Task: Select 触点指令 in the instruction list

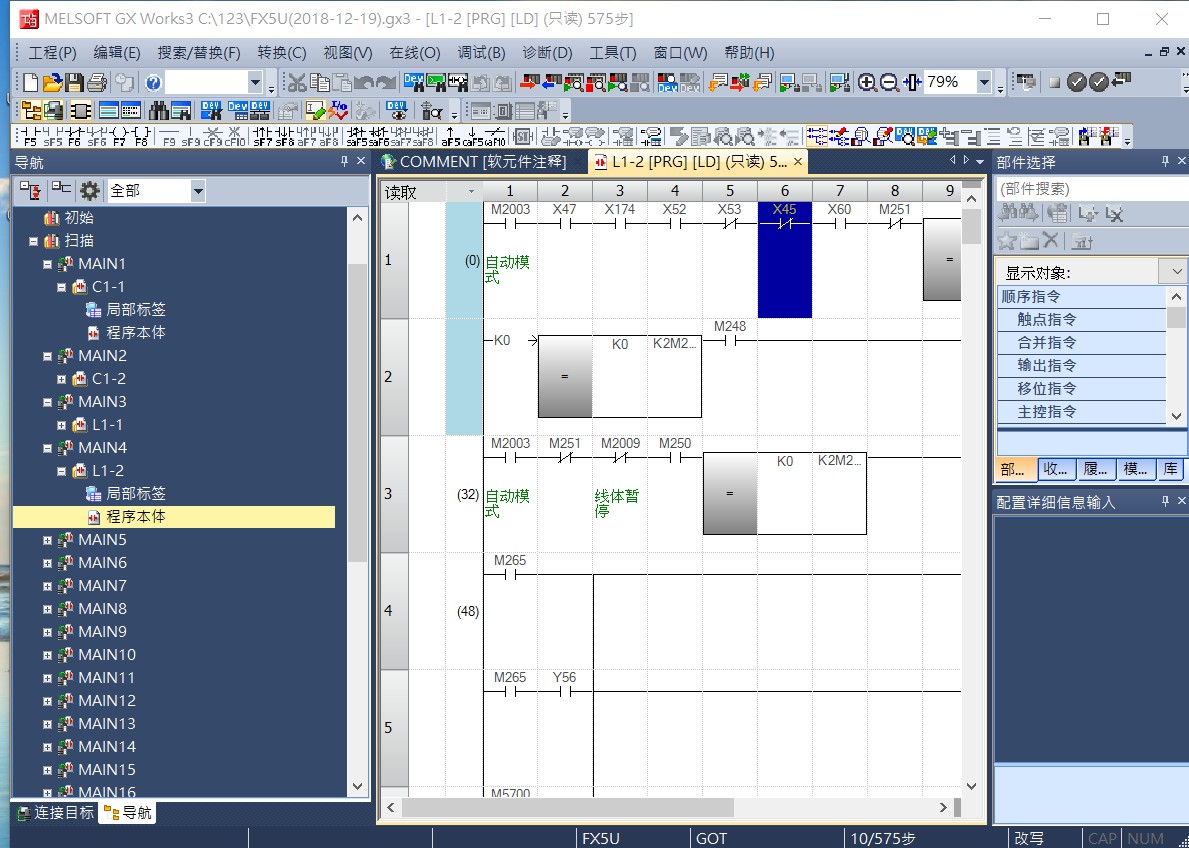Action: 1046,320
